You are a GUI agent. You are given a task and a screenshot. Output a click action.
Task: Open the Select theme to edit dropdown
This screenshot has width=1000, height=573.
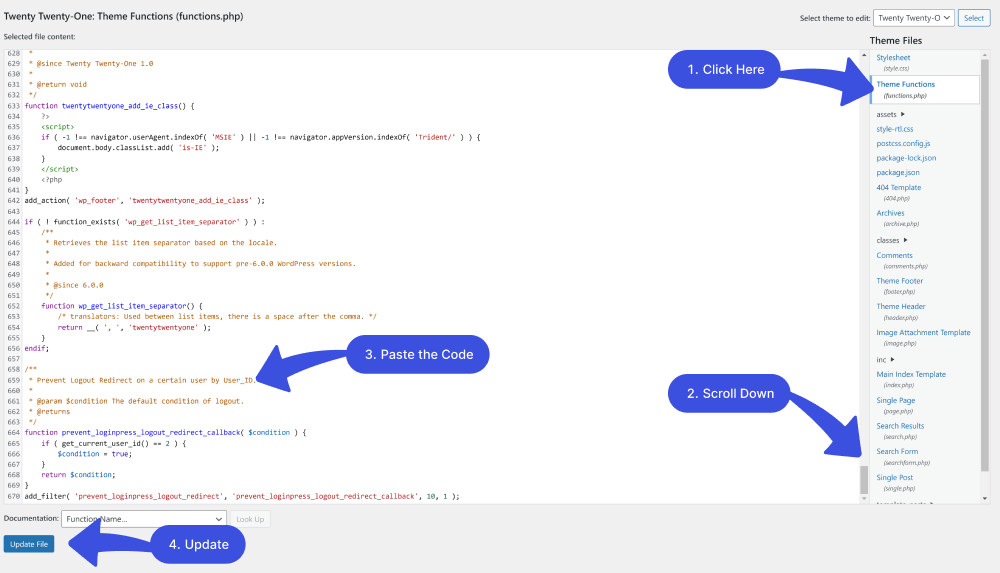(913, 18)
